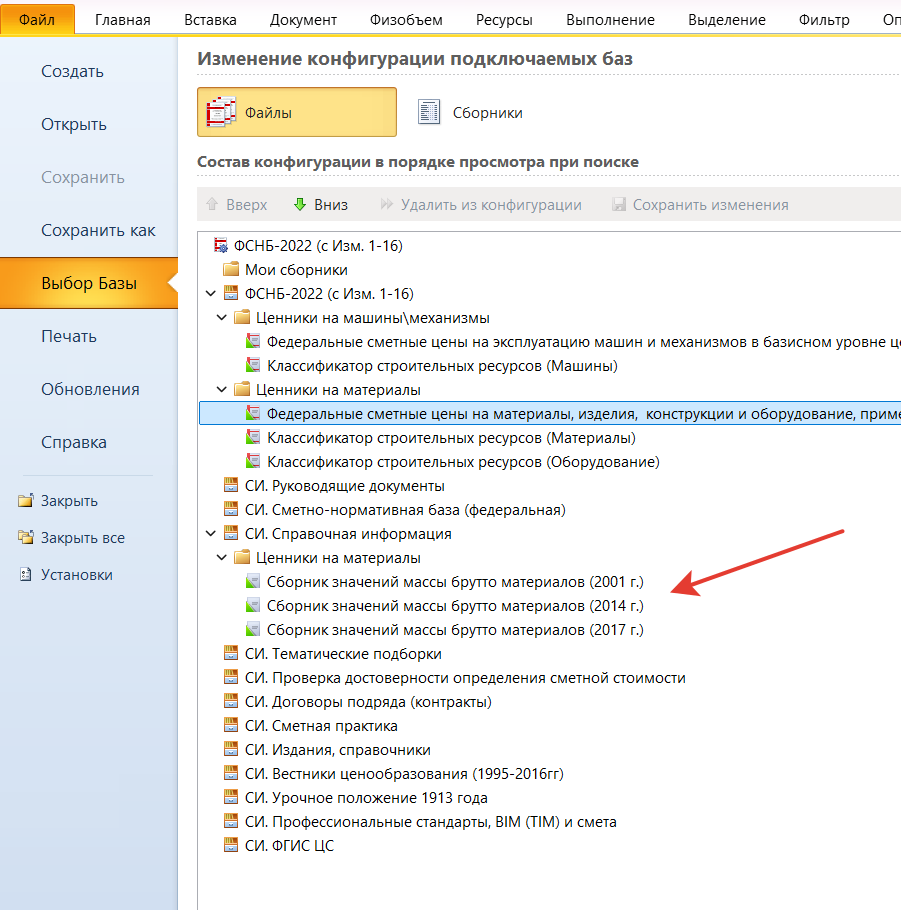The image size is (901, 910).
Task: Click the Ценники на машины\механизмы folder icon
Action: coord(242,317)
